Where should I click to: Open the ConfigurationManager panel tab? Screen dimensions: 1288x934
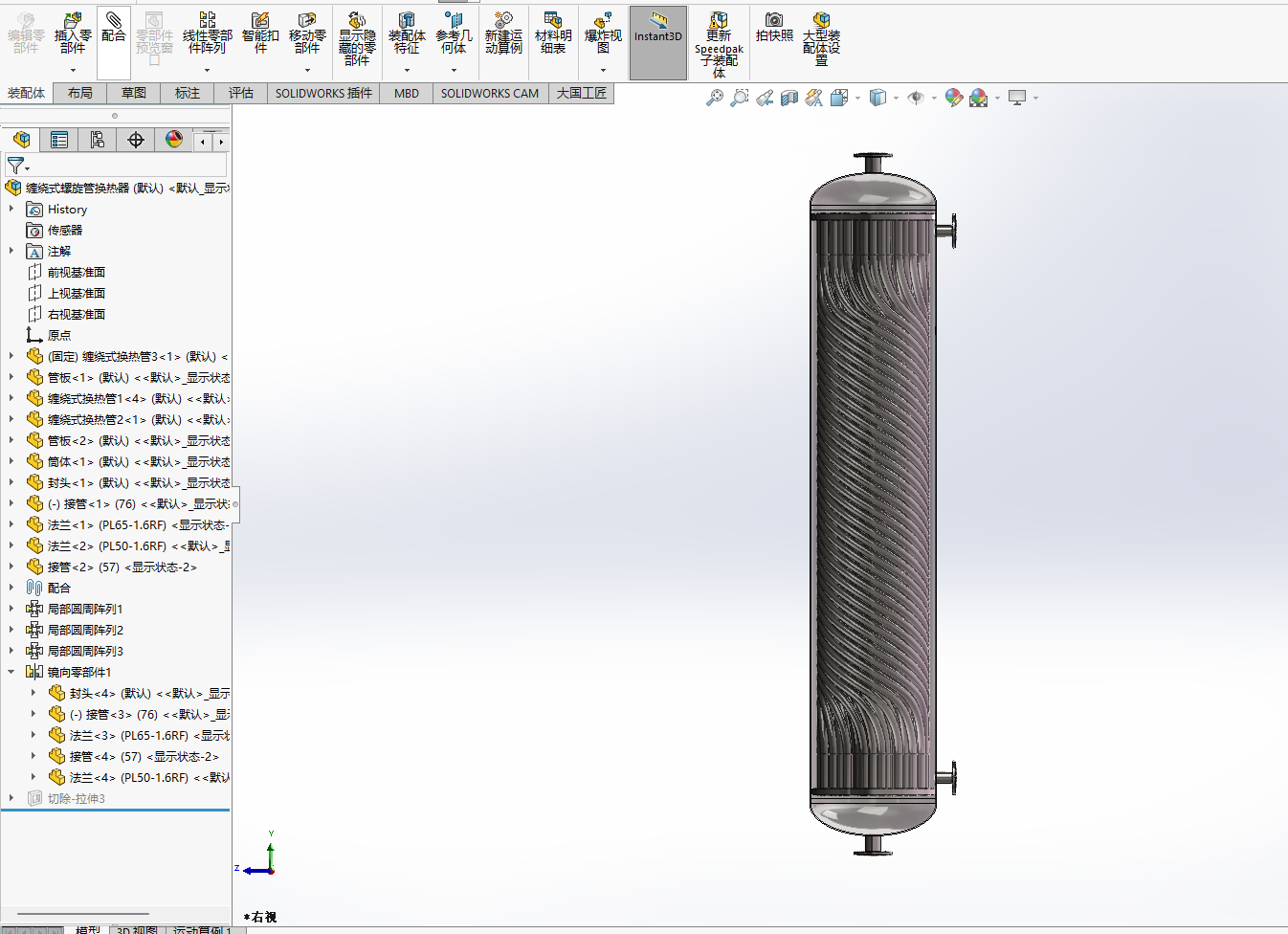point(98,140)
